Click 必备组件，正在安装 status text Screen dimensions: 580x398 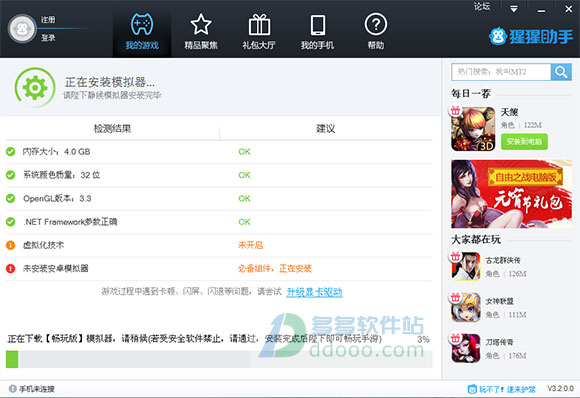tap(275, 269)
